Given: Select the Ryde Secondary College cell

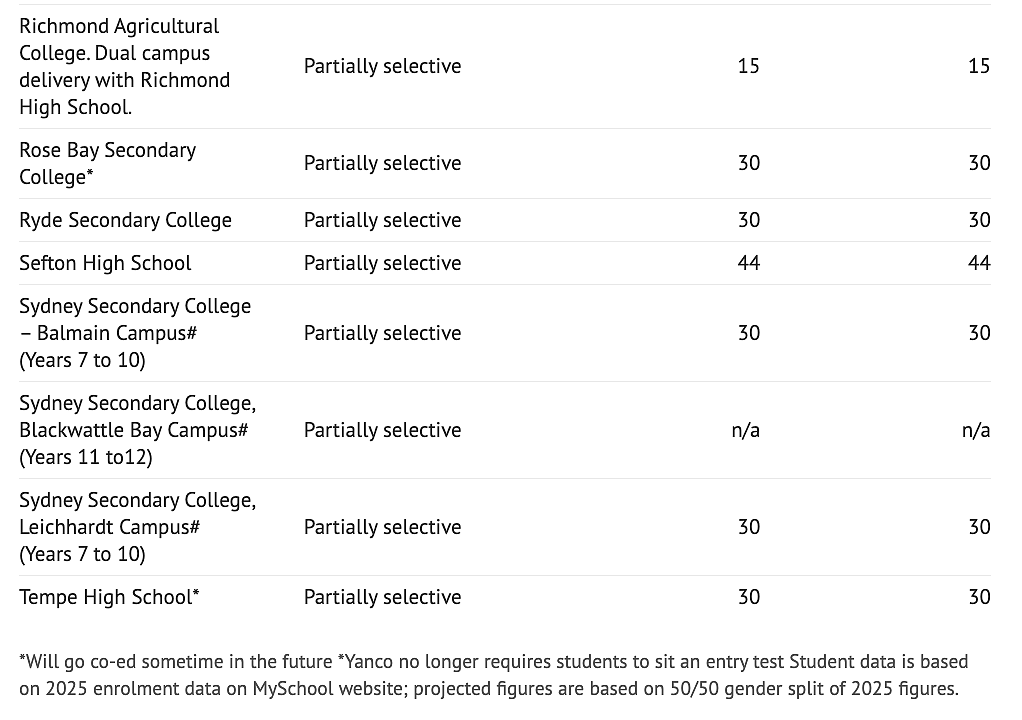Looking at the screenshot, I should (x=125, y=220).
